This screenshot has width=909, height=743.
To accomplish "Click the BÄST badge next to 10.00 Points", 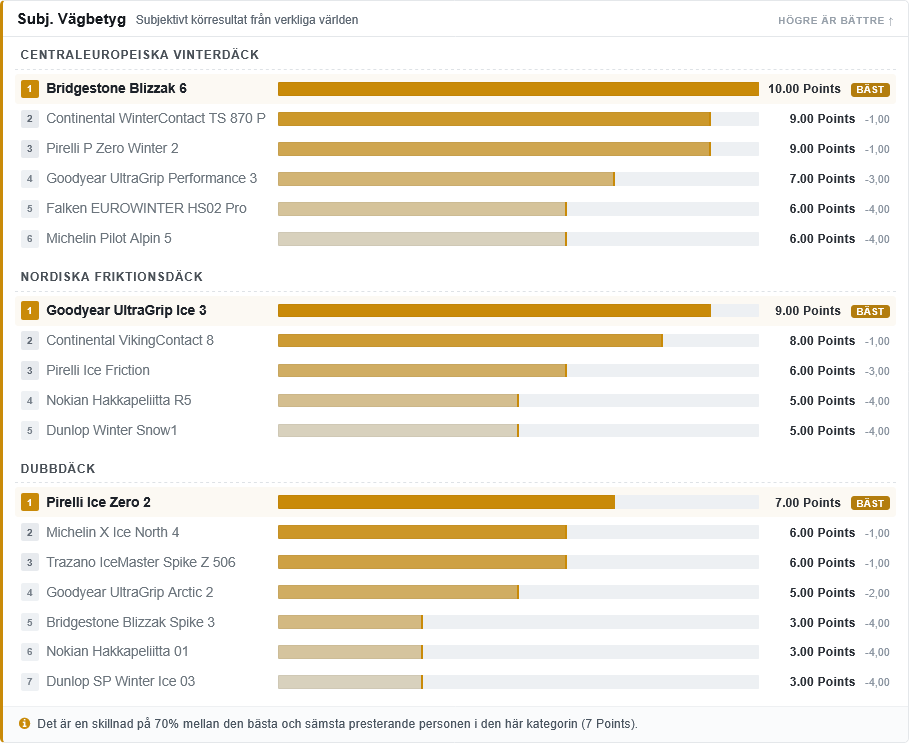I will click(870, 89).
